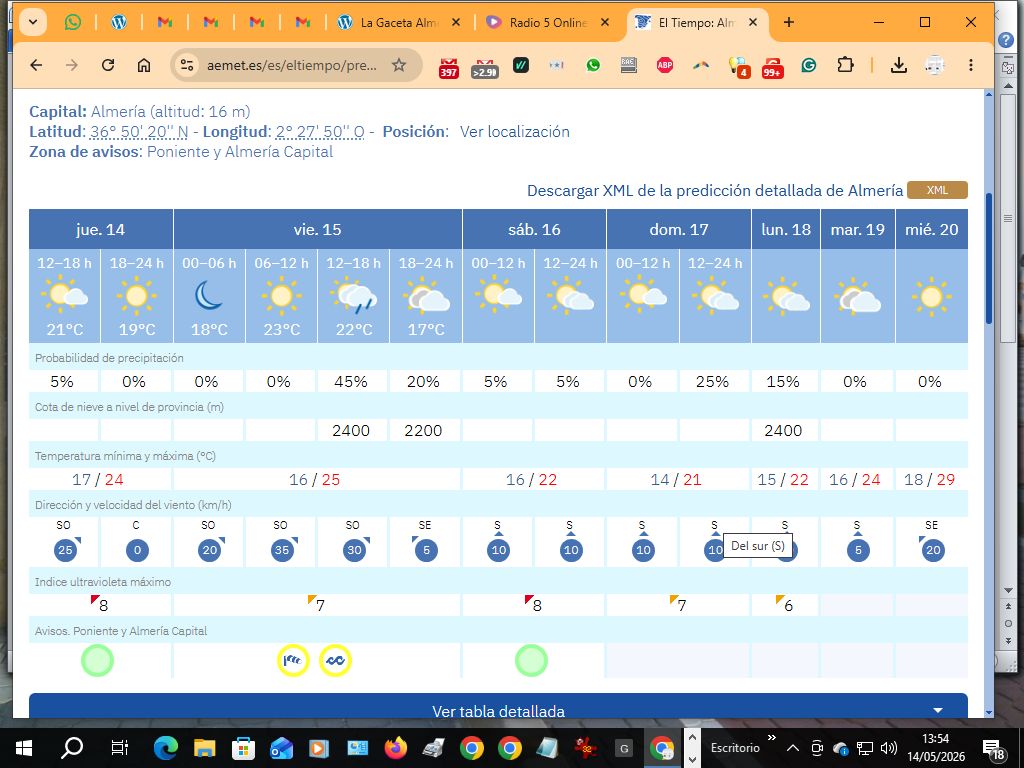The image size is (1024, 768).
Task: Show hidden system tray icons
Action: (792, 748)
